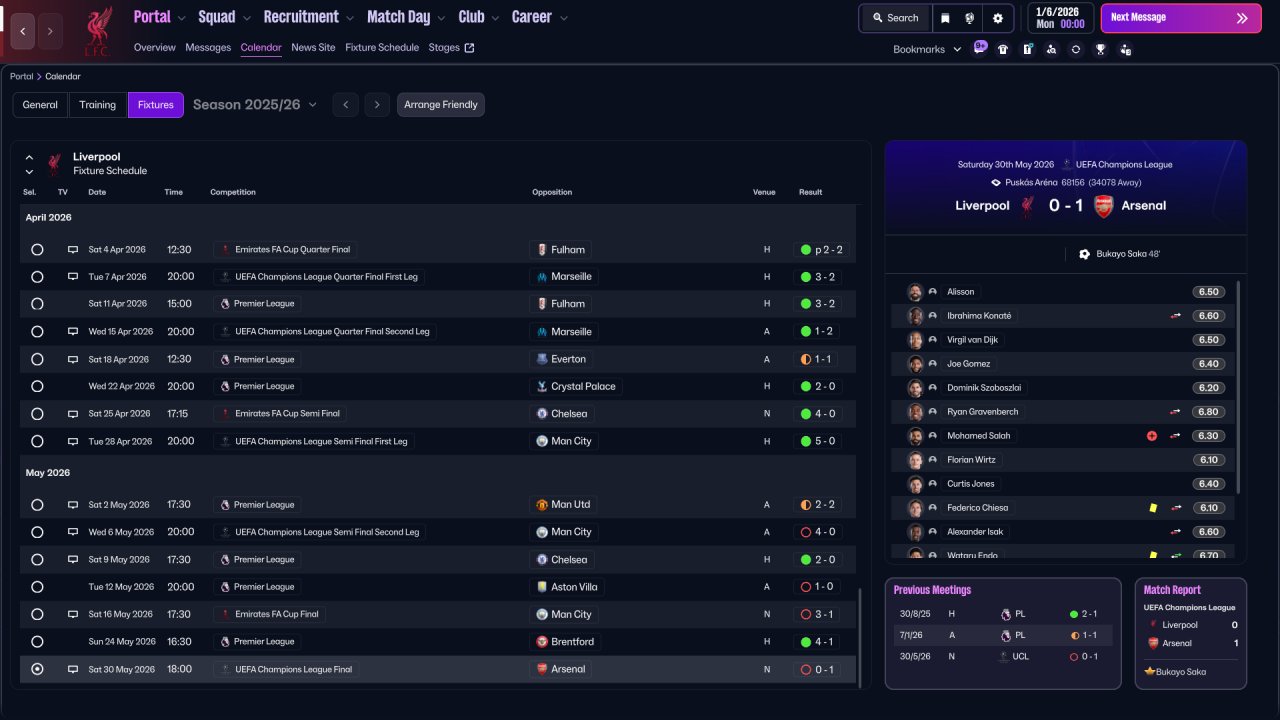
Task: Select the Tue 7 Apr Marseille fixture radio
Action: pyautogui.click(x=37, y=277)
